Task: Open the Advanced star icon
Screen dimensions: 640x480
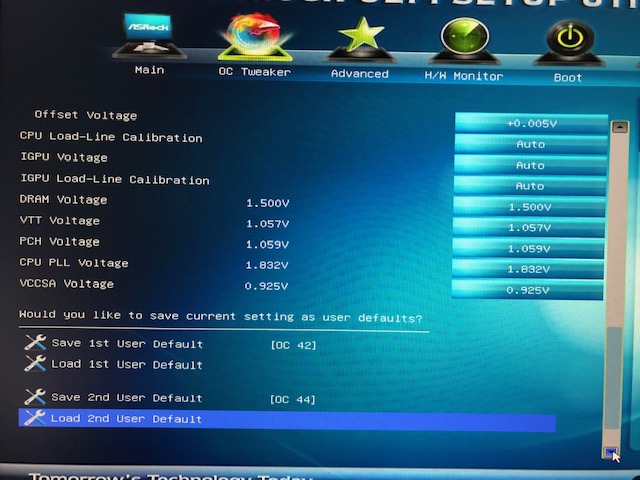Action: click(360, 40)
